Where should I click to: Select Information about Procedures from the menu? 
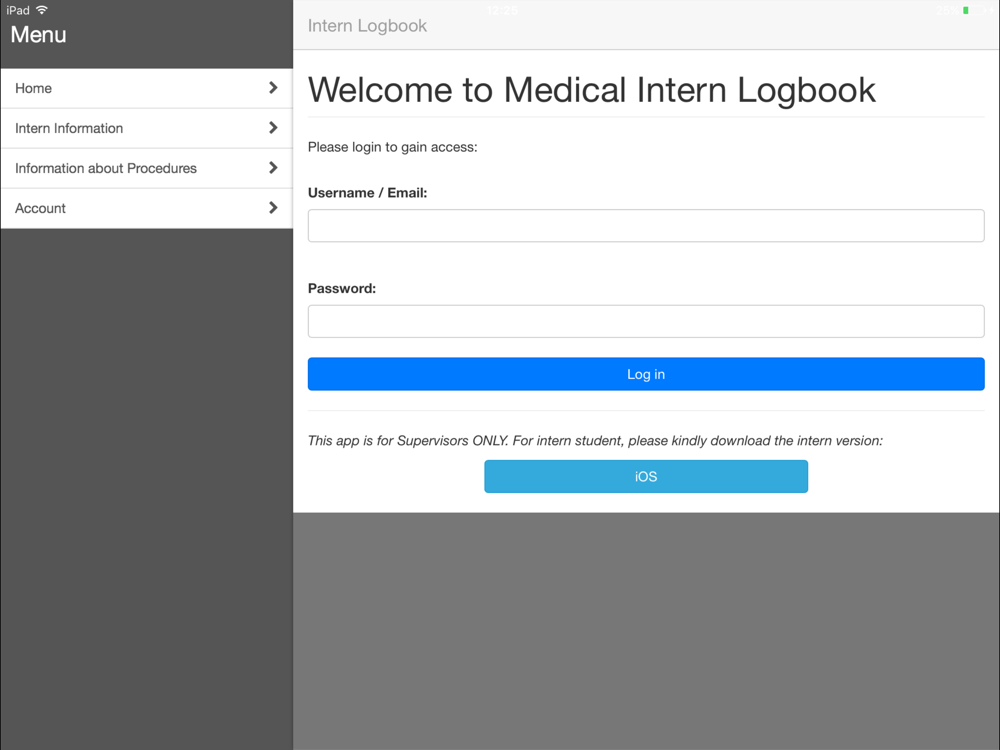coord(147,168)
